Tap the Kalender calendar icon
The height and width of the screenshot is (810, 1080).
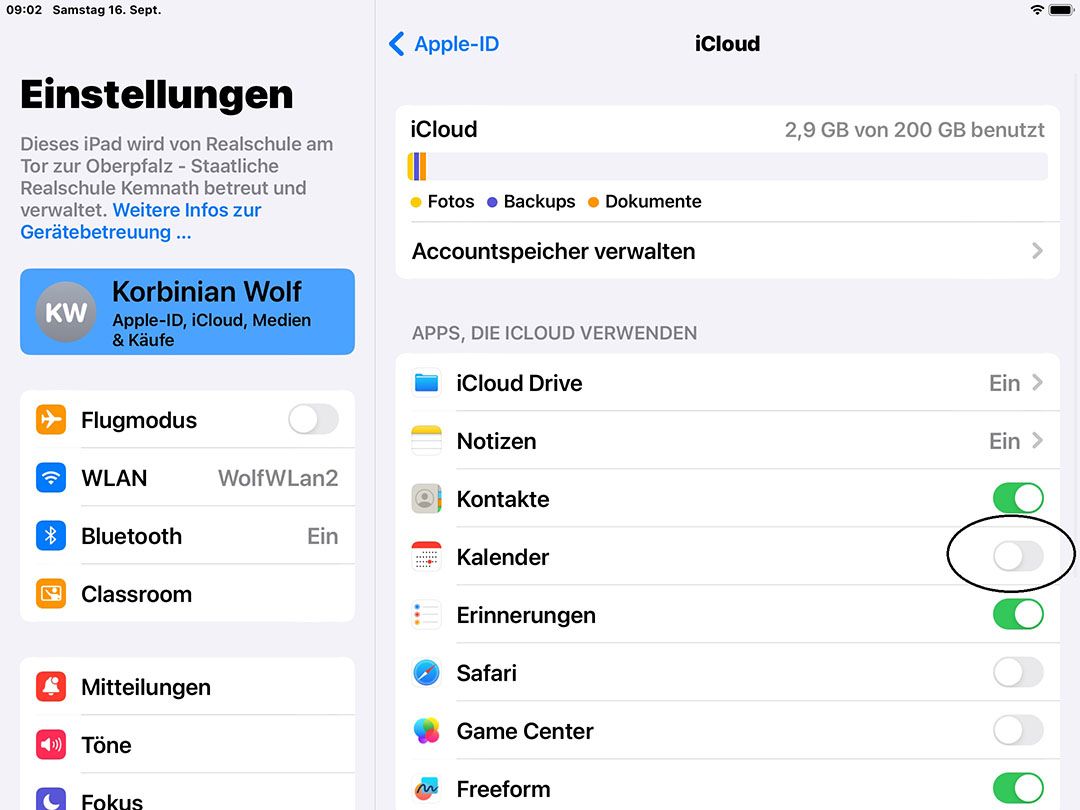426,556
